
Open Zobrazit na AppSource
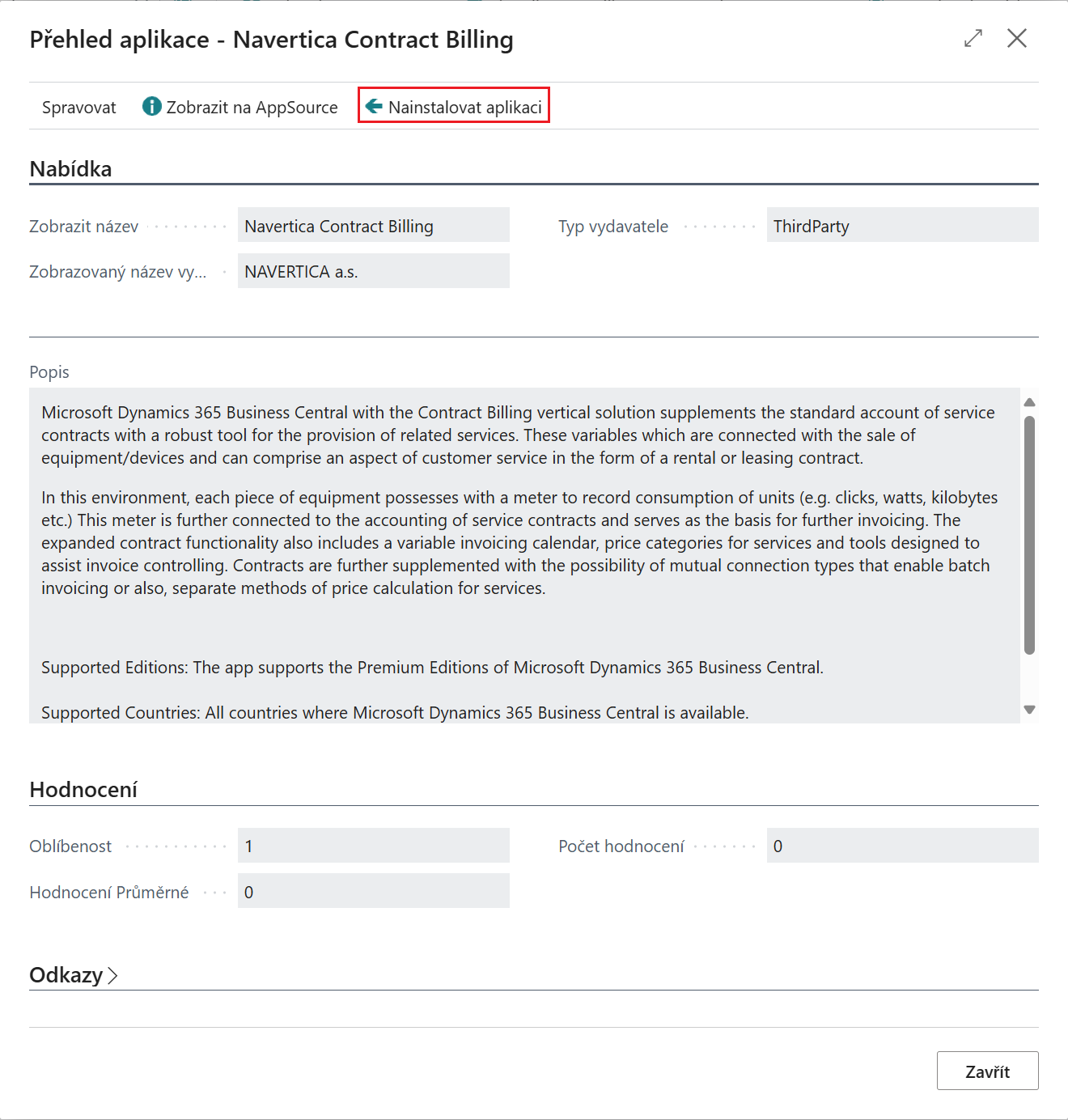(251, 108)
